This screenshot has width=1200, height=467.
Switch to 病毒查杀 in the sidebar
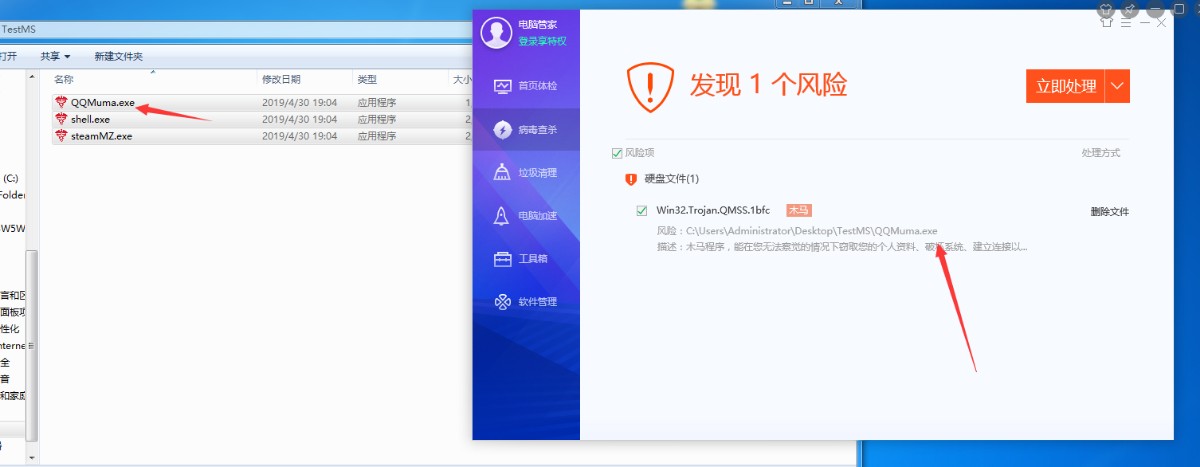[526, 130]
